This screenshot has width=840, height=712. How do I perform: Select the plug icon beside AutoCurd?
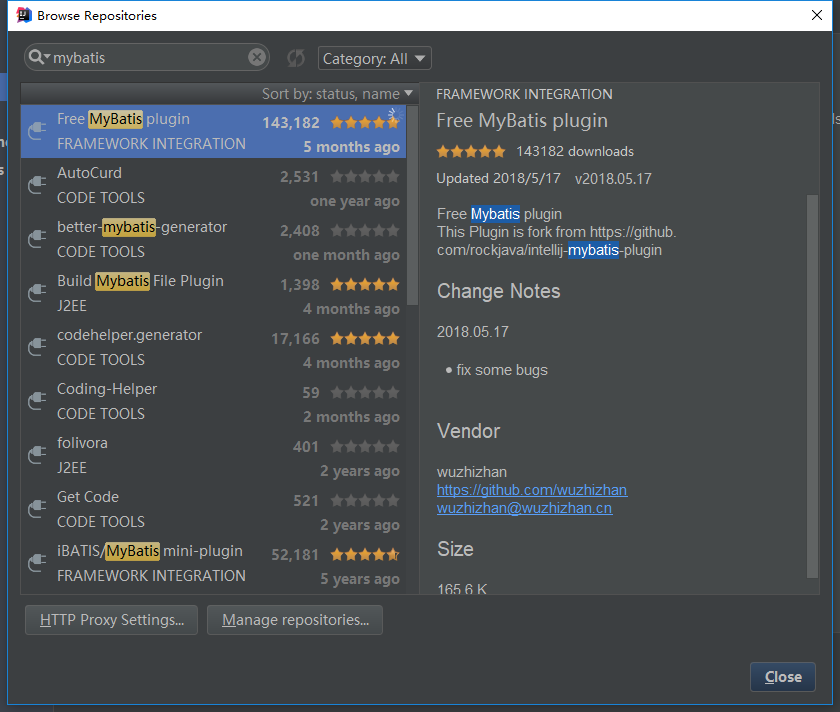click(x=37, y=185)
